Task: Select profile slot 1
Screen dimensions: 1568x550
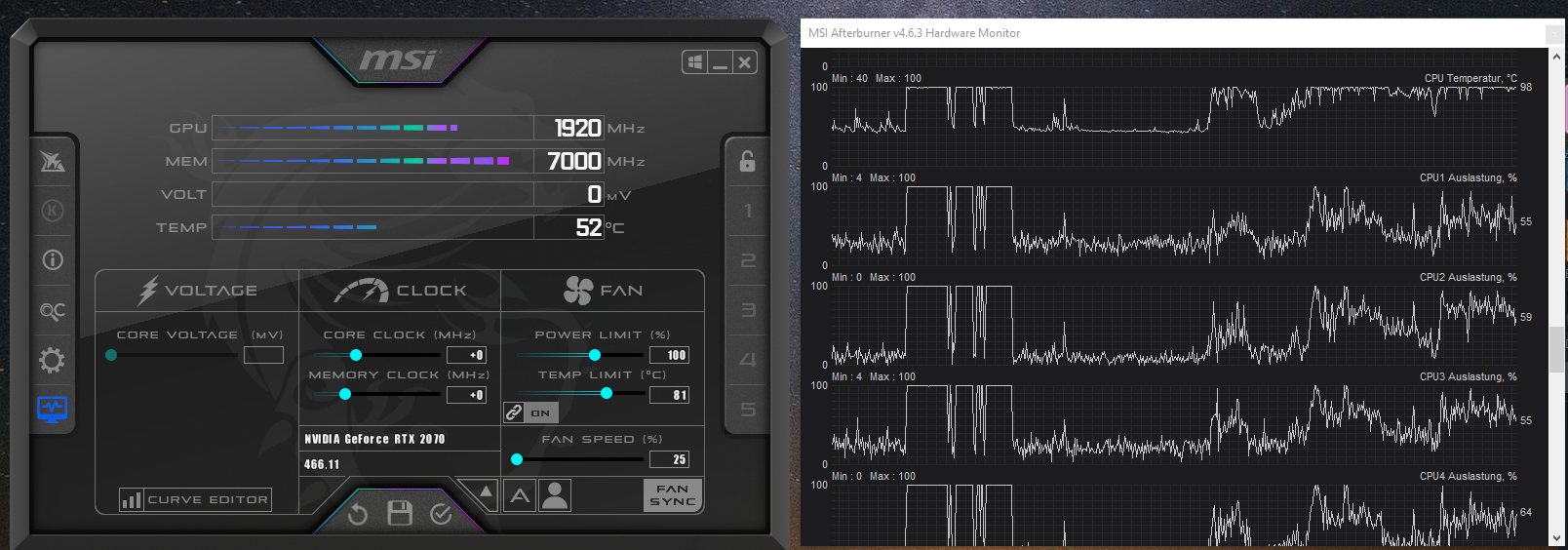Action: coord(748,211)
